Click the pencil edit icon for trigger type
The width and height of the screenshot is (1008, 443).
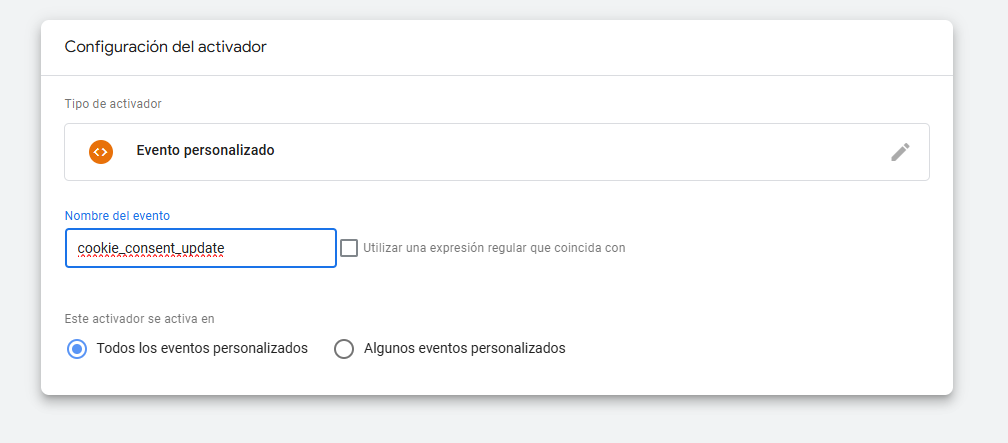point(900,152)
